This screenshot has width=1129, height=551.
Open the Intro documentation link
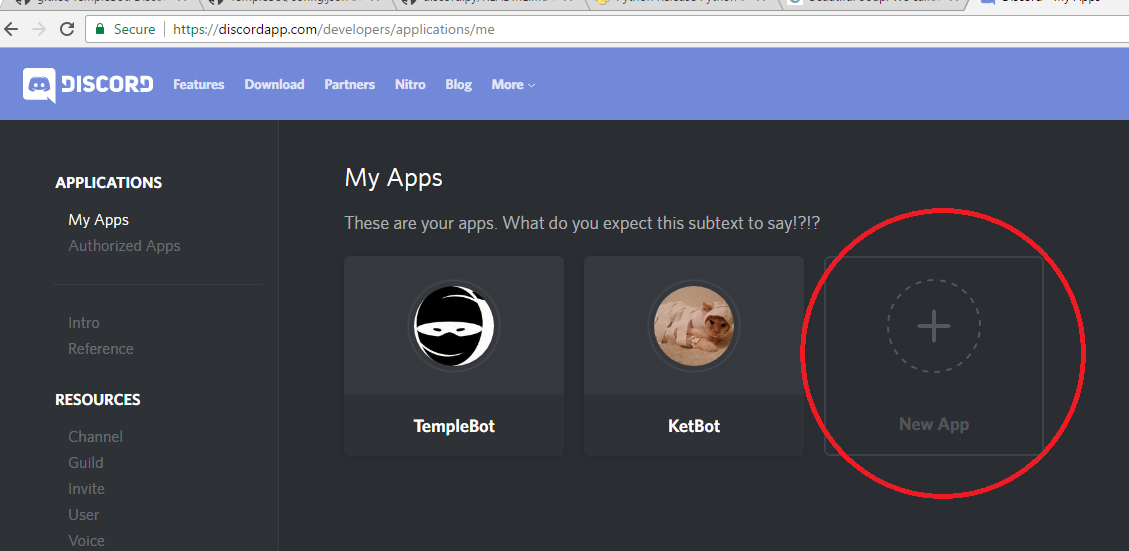click(84, 323)
